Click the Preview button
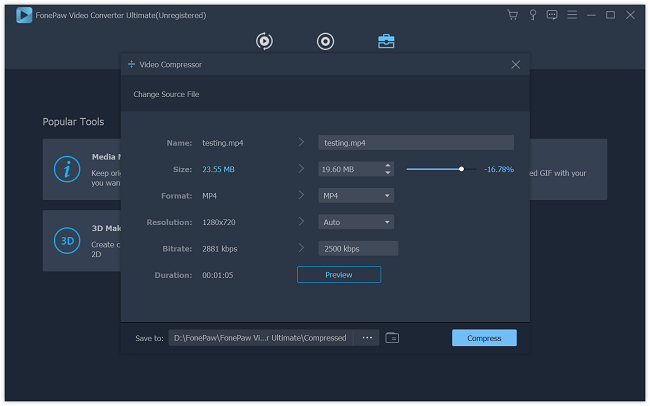The height and width of the screenshot is (406, 650). click(x=339, y=275)
